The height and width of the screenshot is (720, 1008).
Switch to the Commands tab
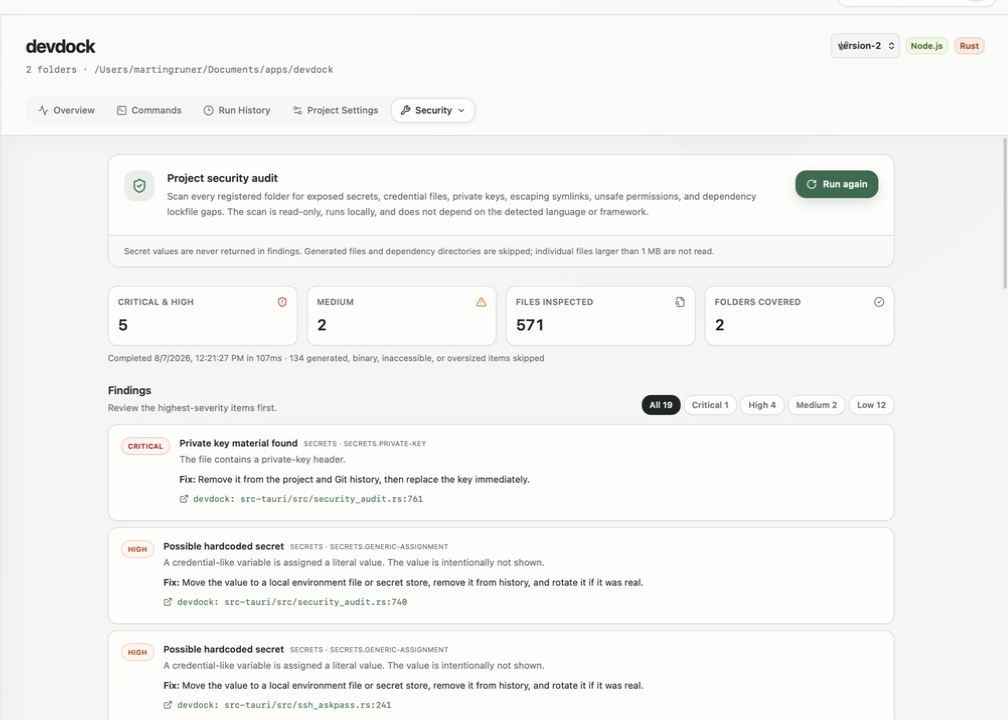pyautogui.click(x=149, y=111)
